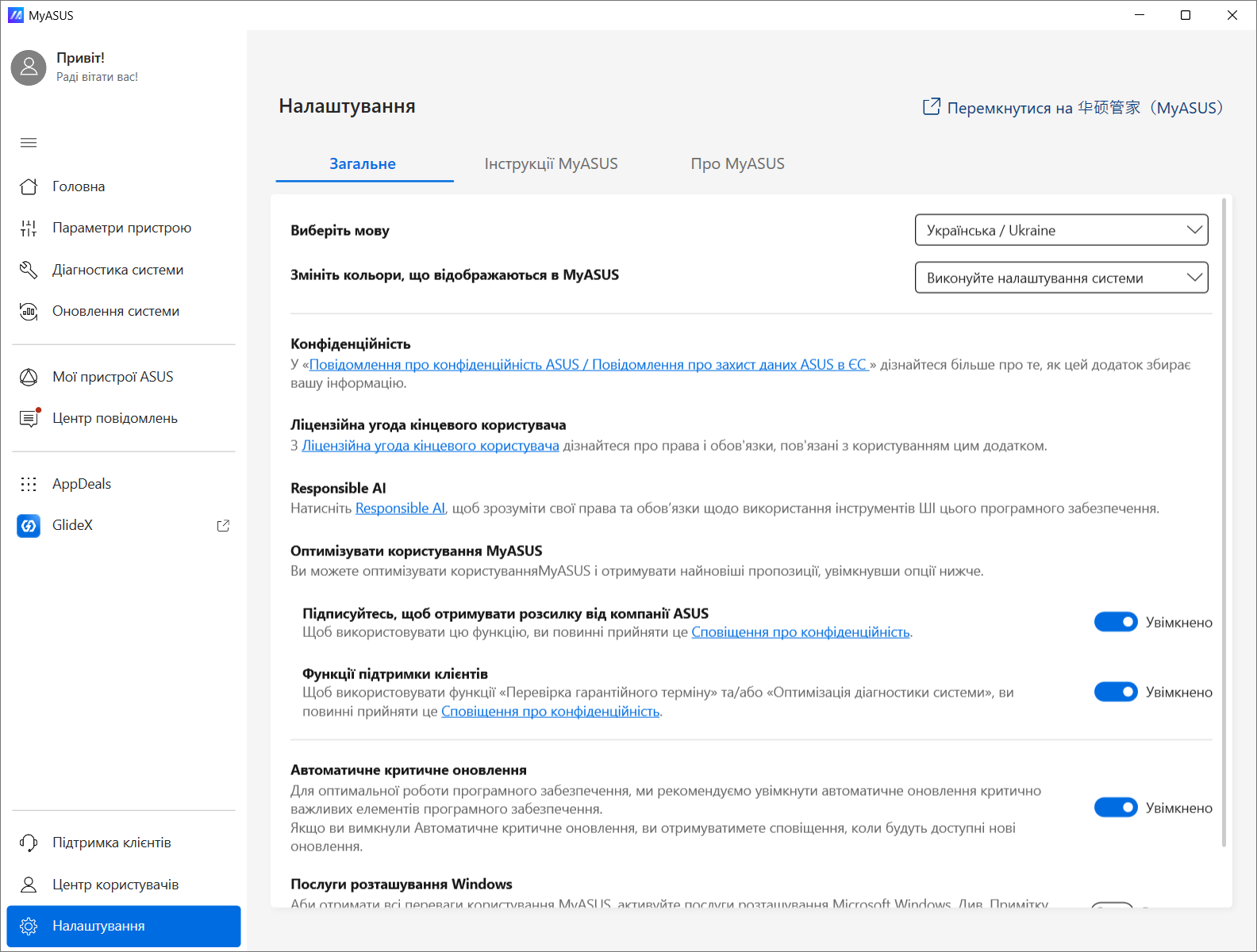Click the Підтримка клієнтів headset icon
1257x952 pixels.
click(x=29, y=843)
